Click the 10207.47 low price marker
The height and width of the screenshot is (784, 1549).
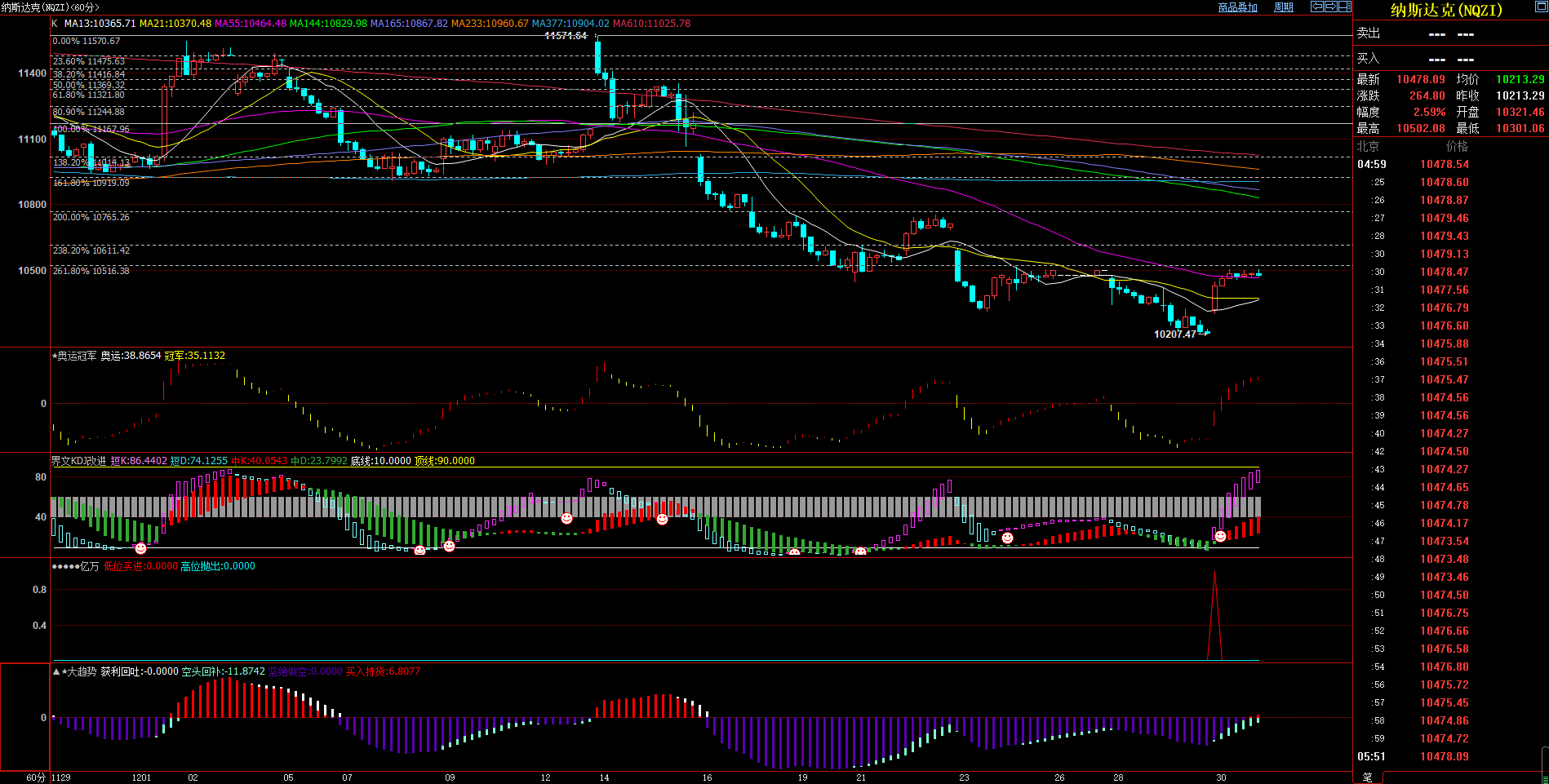(x=1175, y=334)
